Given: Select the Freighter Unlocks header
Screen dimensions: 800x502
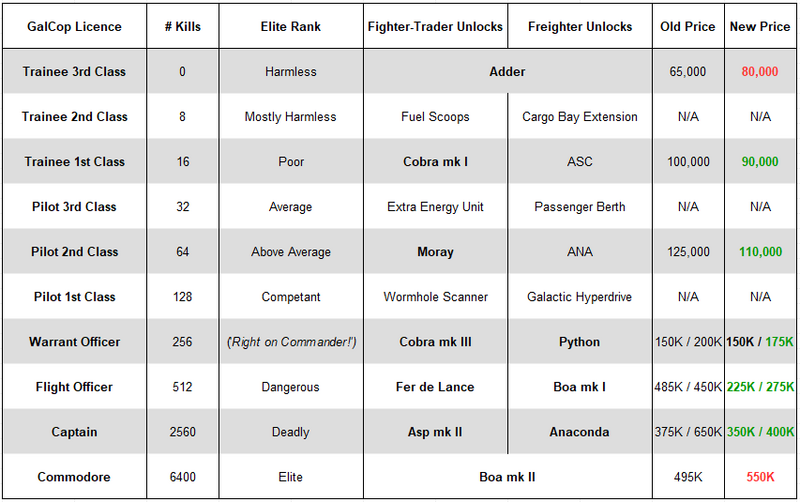Looking at the screenshot, I should point(580,27).
